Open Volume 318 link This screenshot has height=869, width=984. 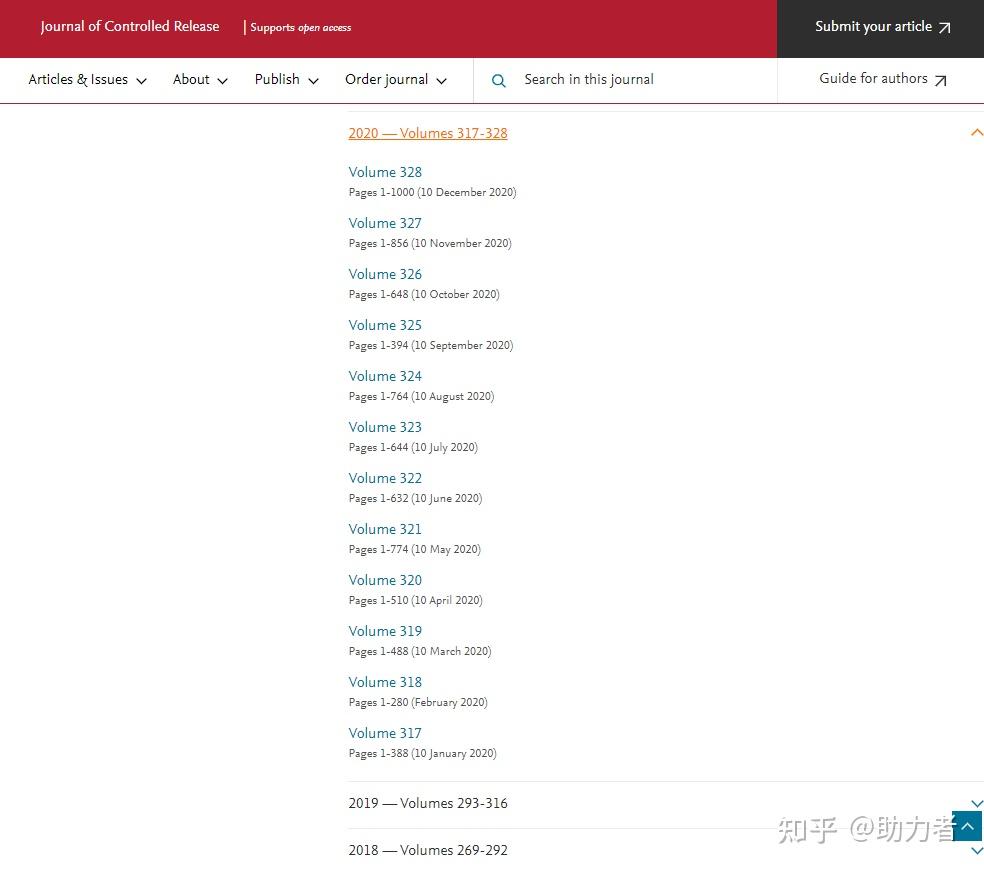tap(385, 682)
